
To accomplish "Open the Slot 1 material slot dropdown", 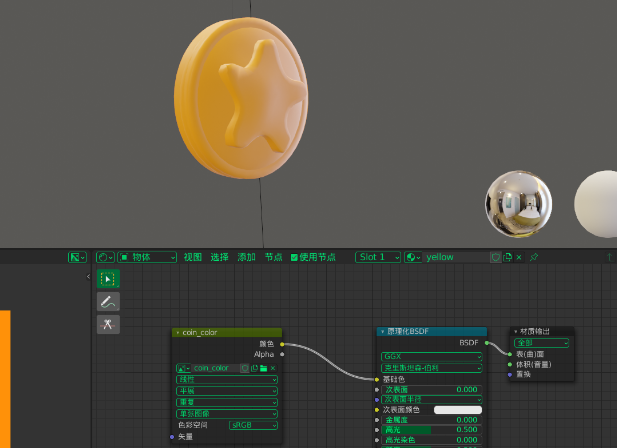I will pyautogui.click(x=378, y=257).
